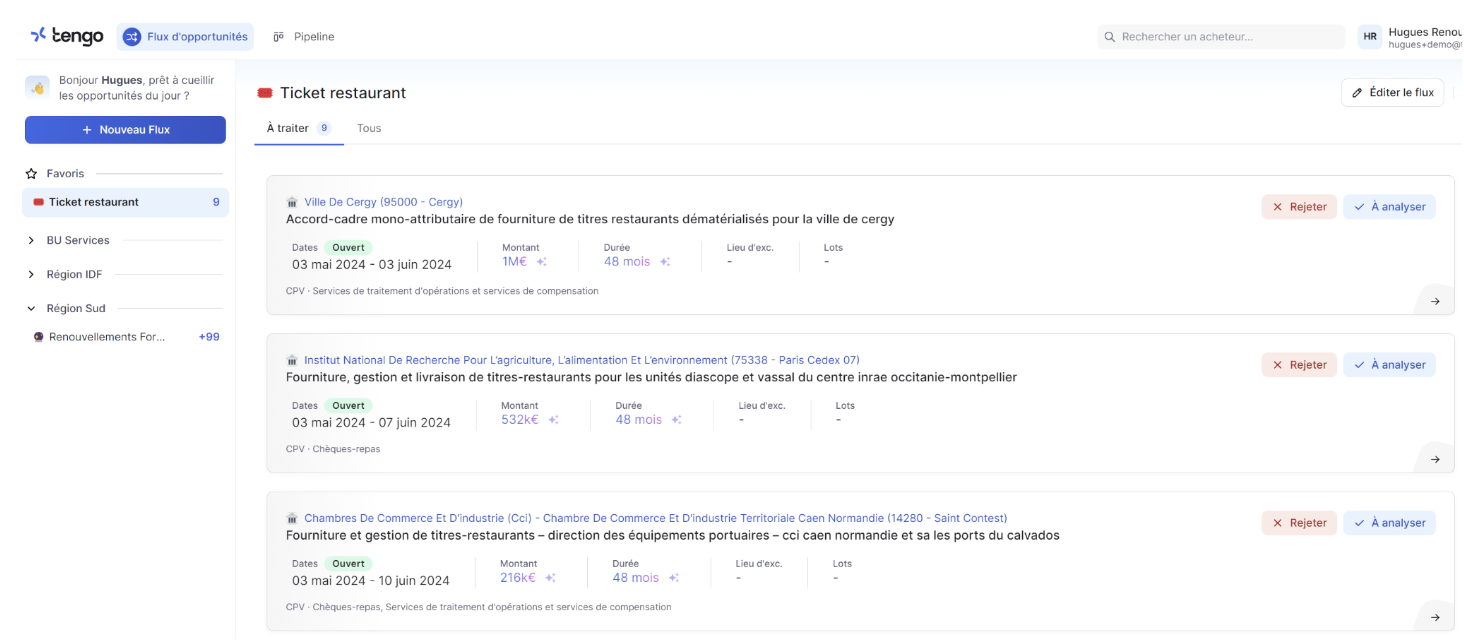This screenshot has height=642, width=1464.
Task: Open the Pipeline view
Action: click(x=304, y=37)
